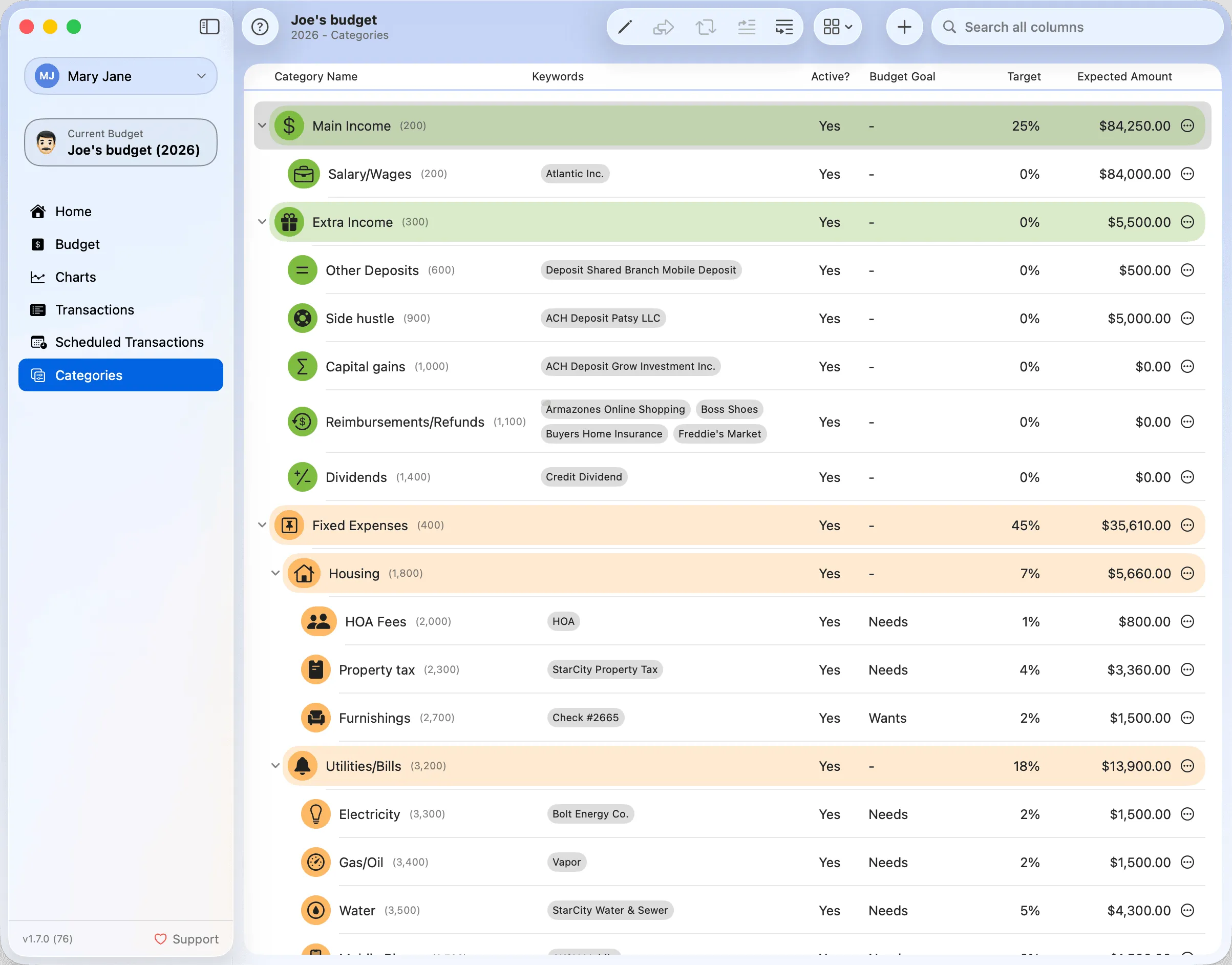Click the Housing house icon
The width and height of the screenshot is (1232, 965).
click(x=304, y=573)
